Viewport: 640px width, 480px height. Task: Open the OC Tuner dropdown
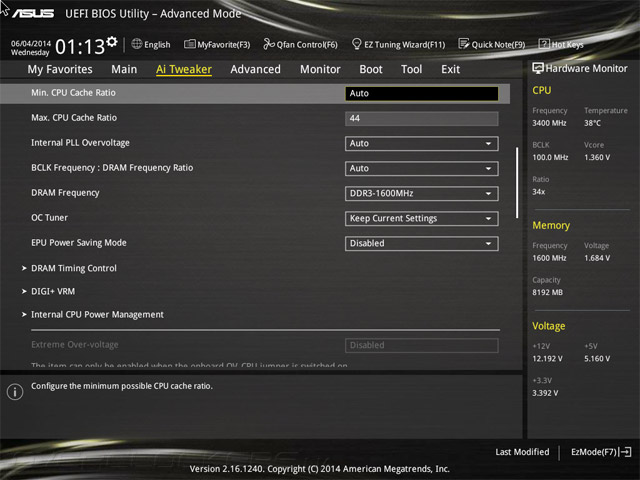click(x=422, y=218)
